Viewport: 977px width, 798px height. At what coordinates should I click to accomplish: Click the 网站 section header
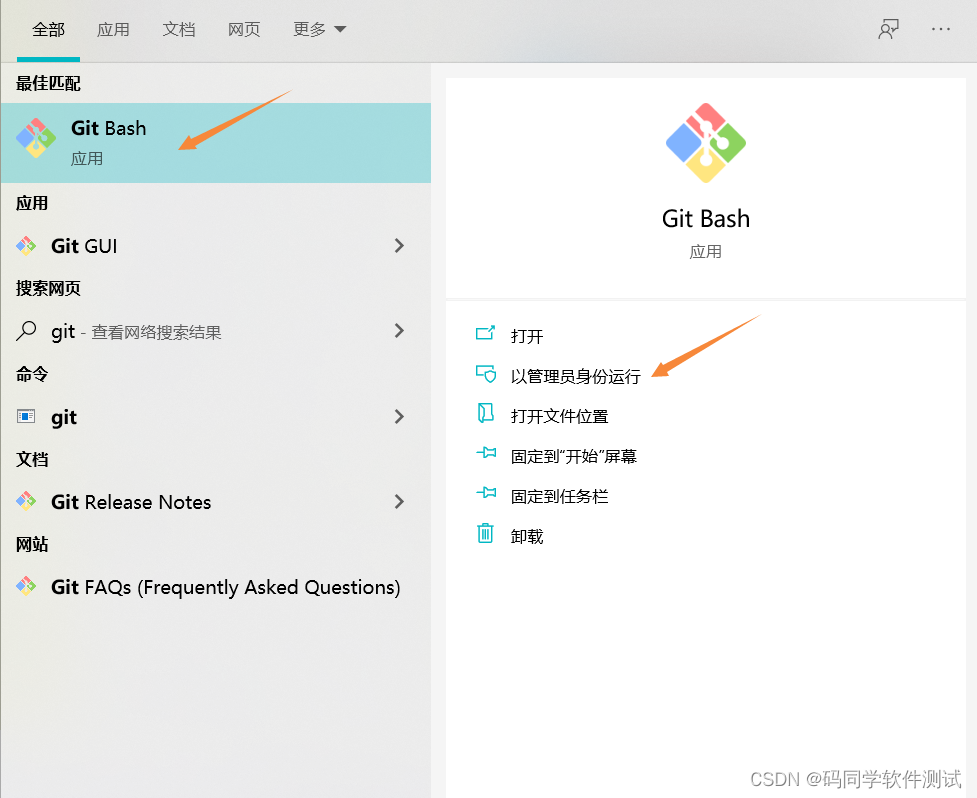click(32, 544)
